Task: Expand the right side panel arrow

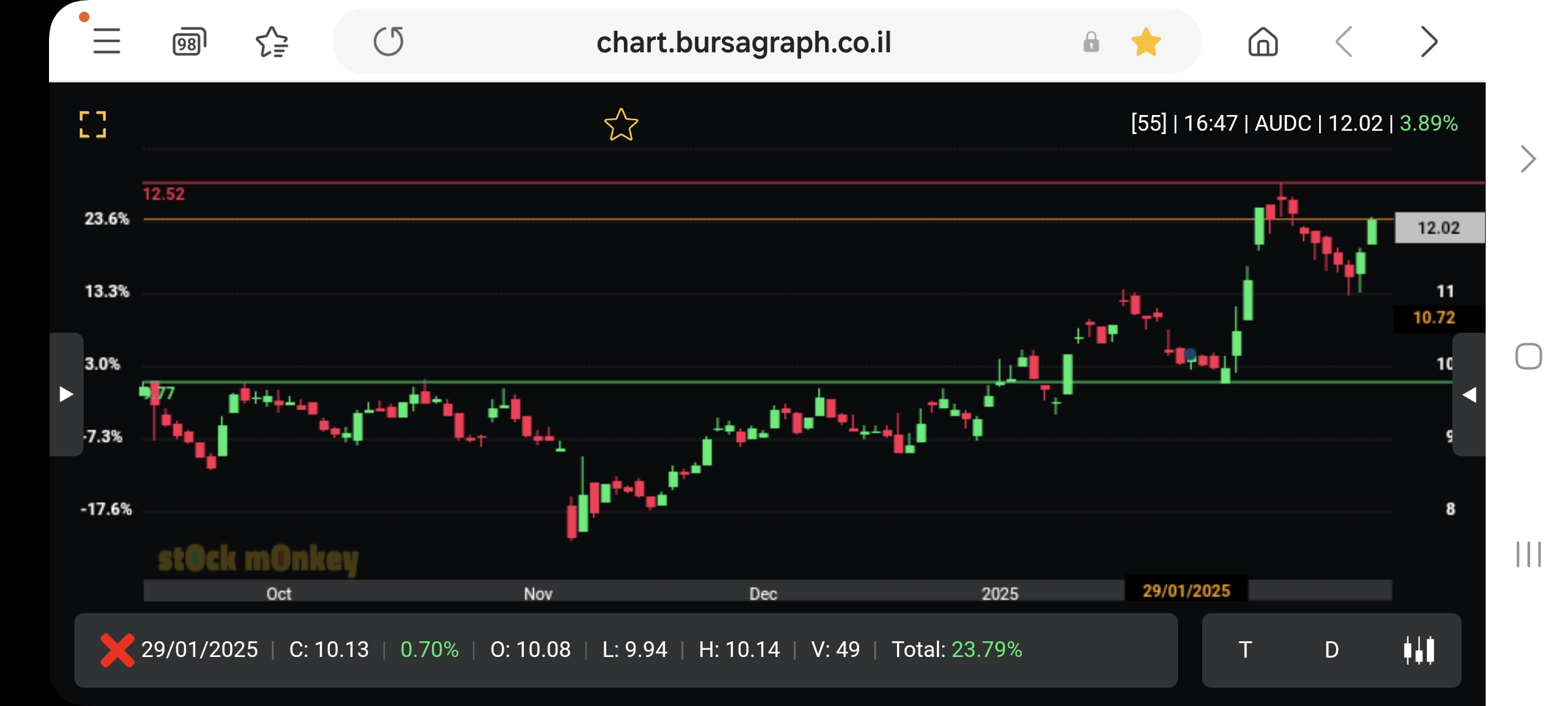Action: pos(1469,394)
